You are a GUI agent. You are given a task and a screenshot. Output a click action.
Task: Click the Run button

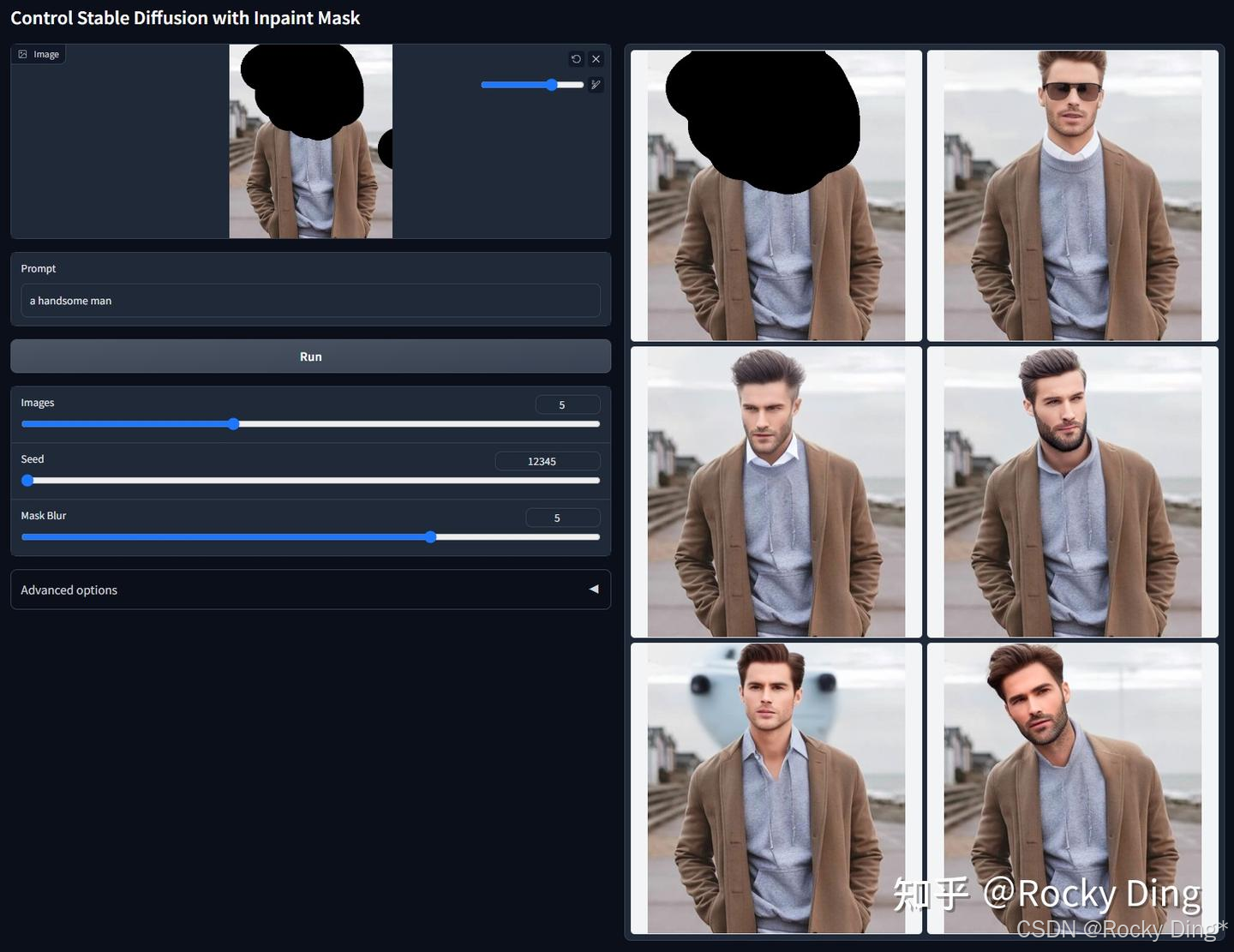[x=310, y=356]
